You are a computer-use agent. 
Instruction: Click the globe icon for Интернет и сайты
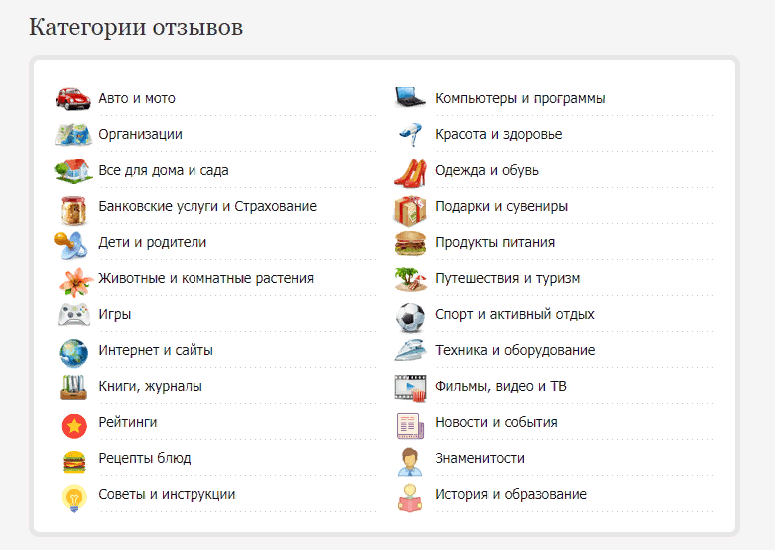click(73, 351)
